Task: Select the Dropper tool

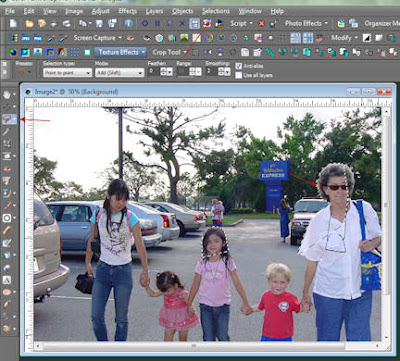Action: (x=7, y=132)
